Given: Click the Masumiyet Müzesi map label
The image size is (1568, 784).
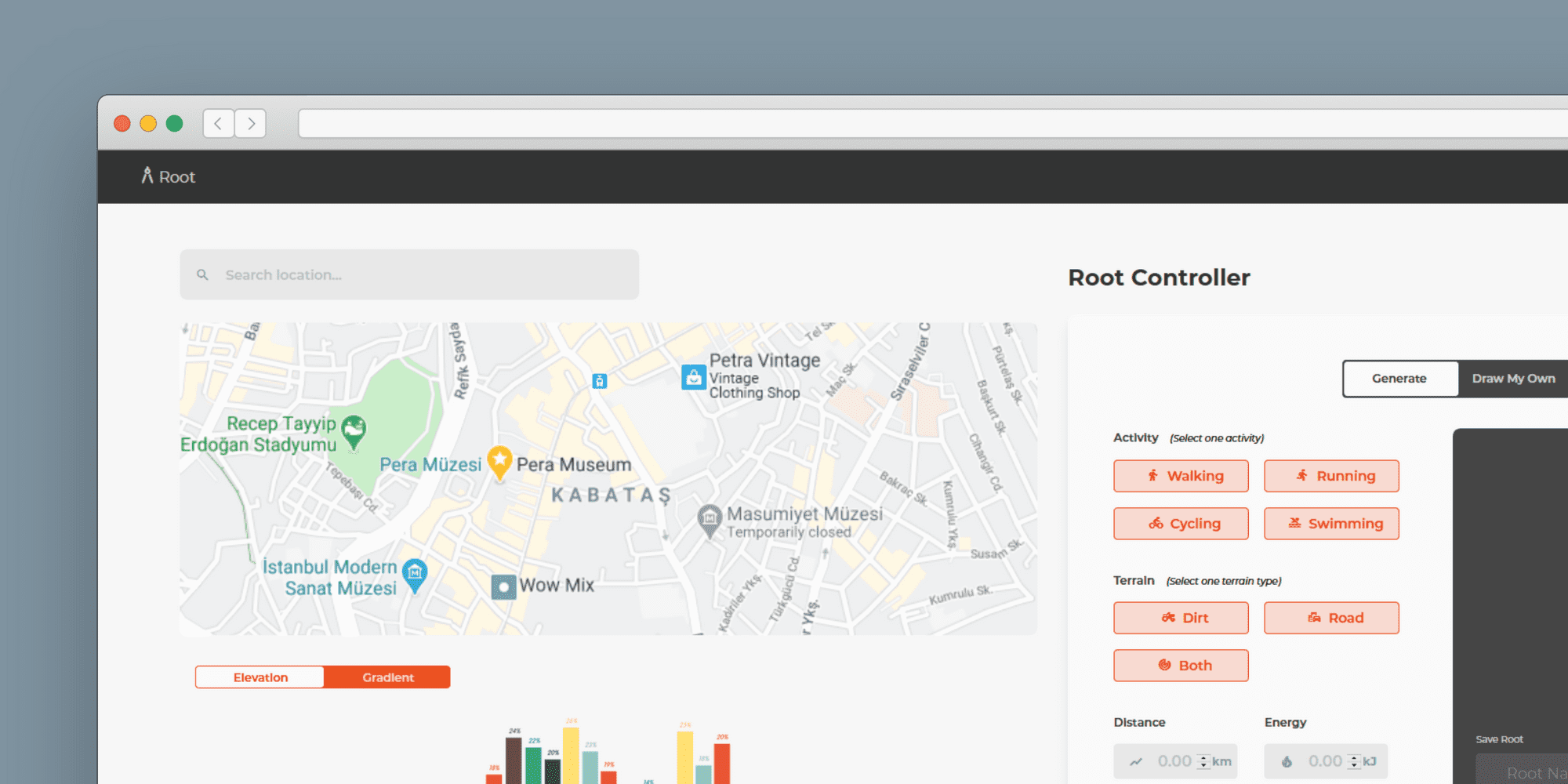Looking at the screenshot, I should tap(804, 514).
